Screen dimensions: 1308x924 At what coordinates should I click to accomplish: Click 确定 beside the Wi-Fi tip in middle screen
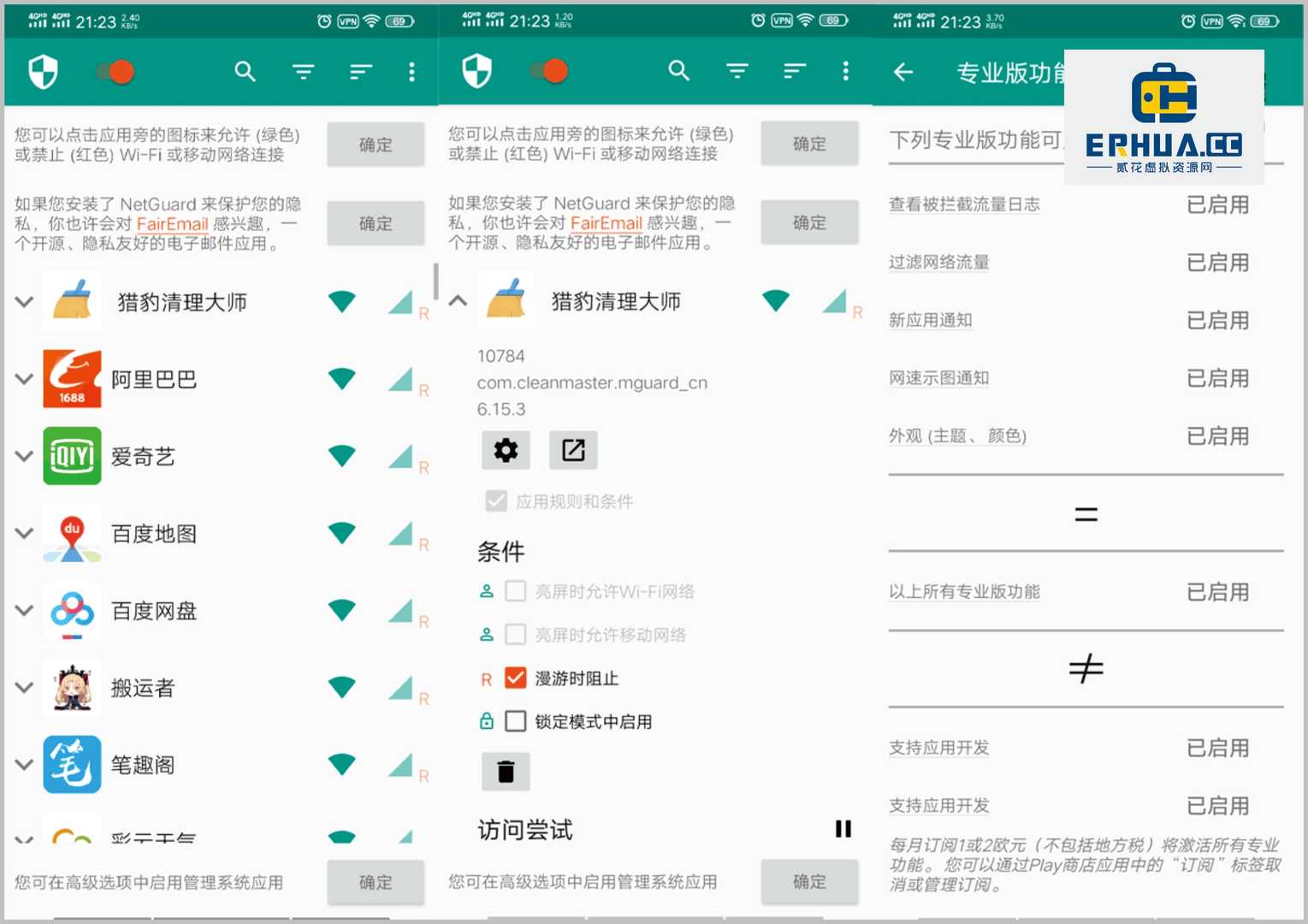[809, 144]
